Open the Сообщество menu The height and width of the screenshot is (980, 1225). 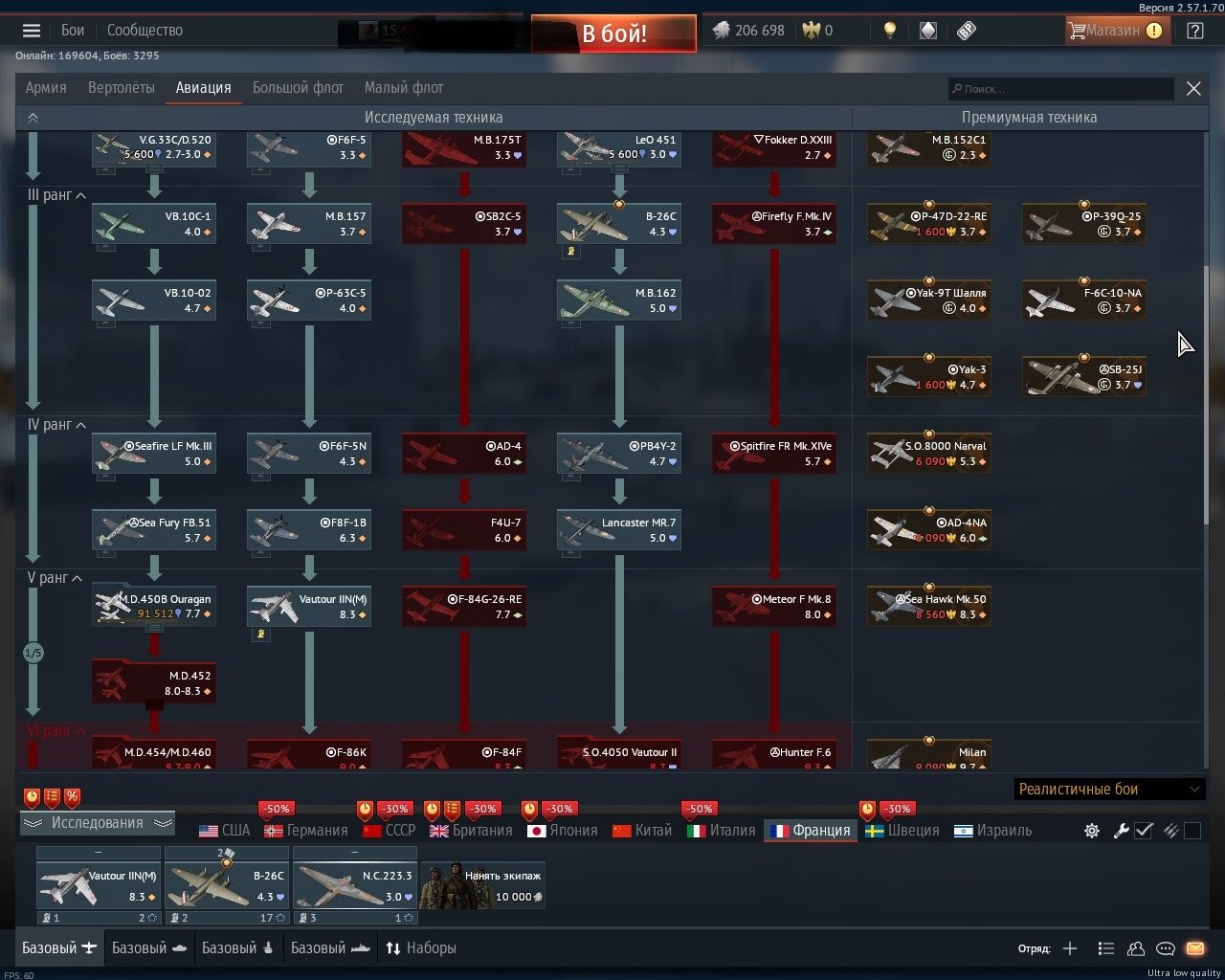(x=145, y=31)
